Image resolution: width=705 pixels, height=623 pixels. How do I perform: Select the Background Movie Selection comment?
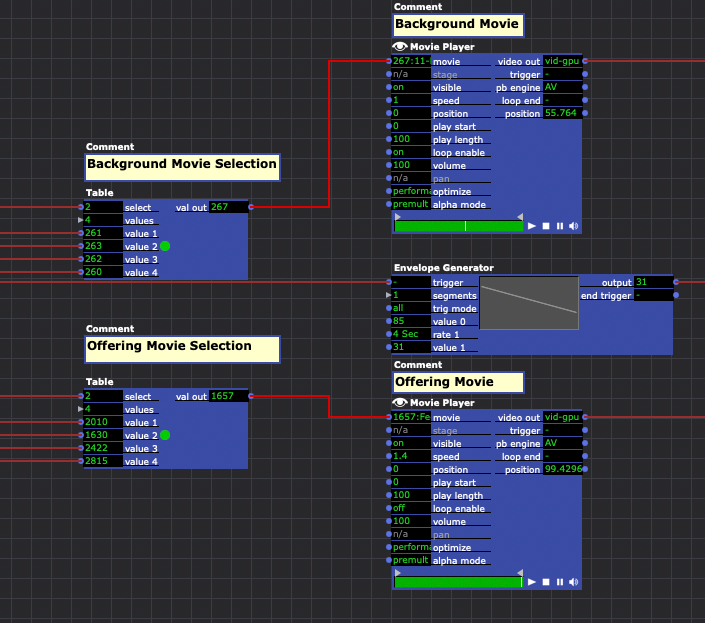181,165
